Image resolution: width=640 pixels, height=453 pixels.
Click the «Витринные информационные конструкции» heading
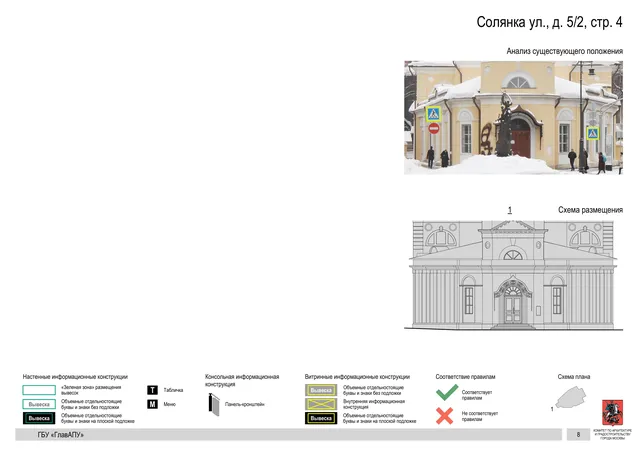coord(357,377)
